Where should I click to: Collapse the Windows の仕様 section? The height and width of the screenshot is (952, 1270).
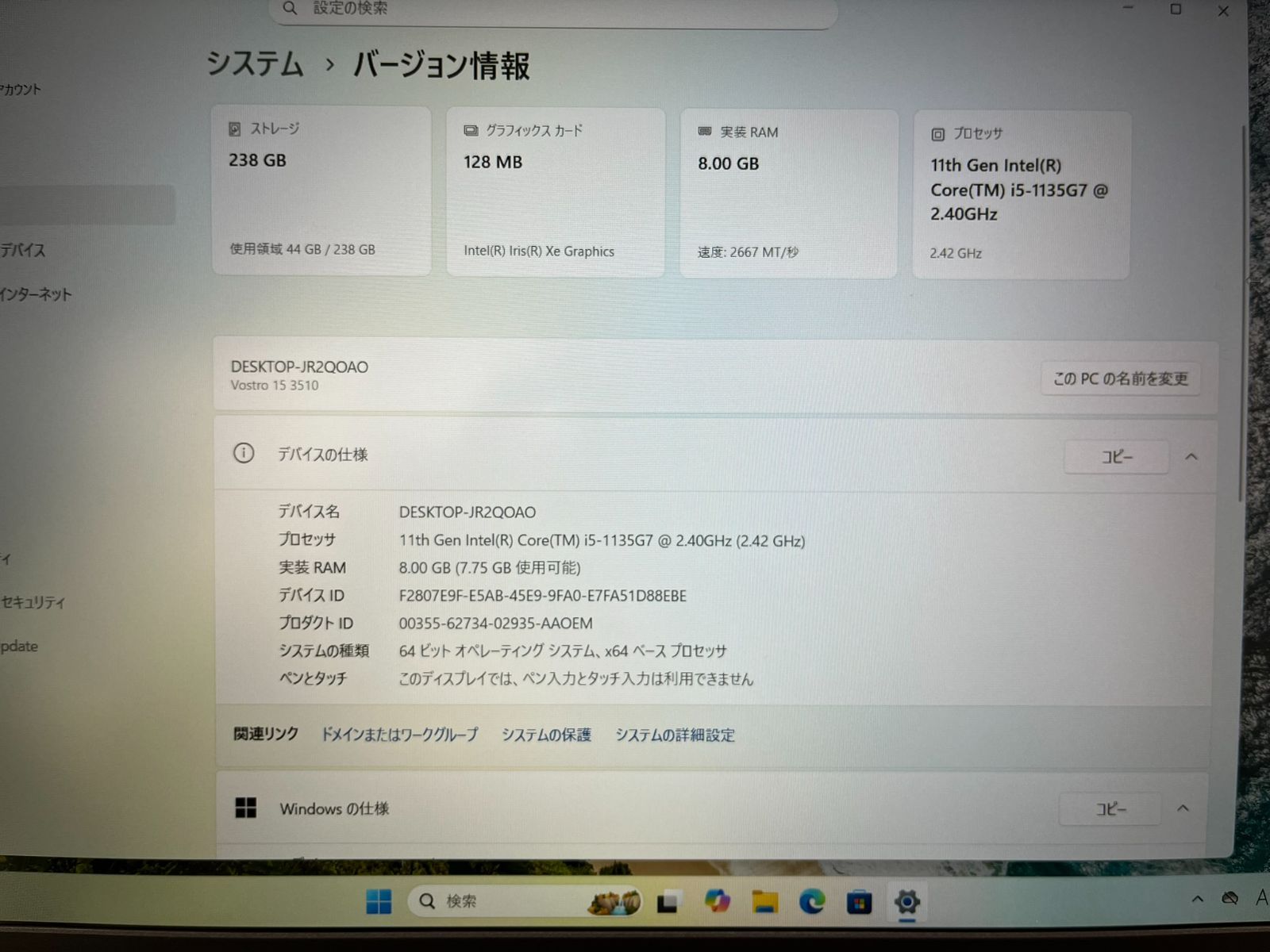coord(1183,808)
